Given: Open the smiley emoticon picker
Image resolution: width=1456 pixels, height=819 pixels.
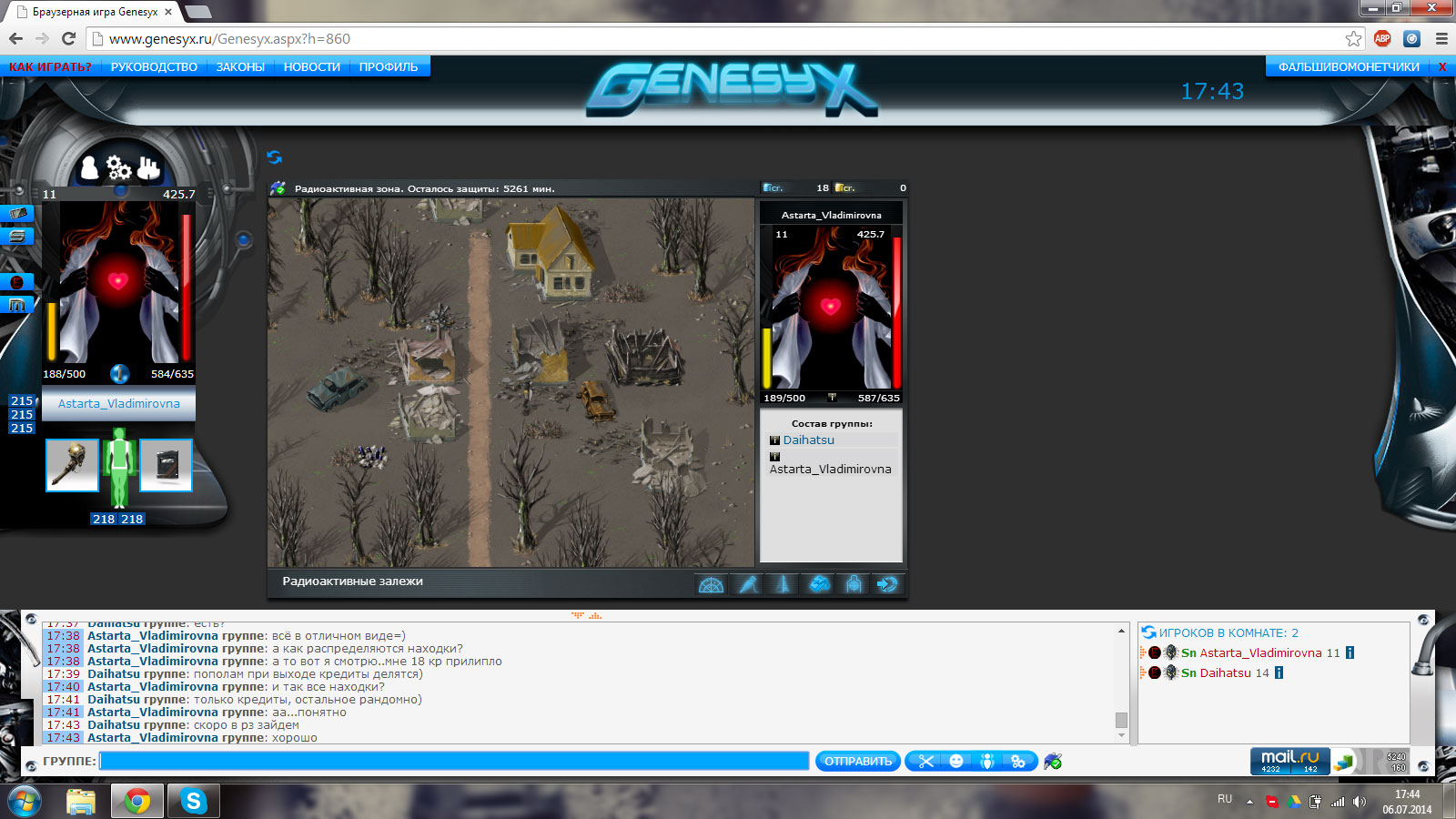Looking at the screenshot, I should click(x=956, y=762).
